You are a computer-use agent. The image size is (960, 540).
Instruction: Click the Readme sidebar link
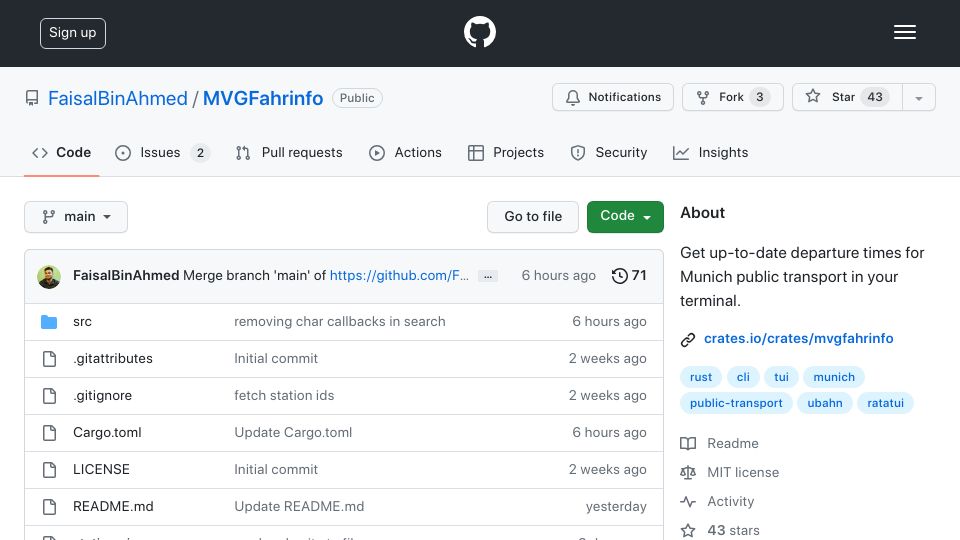pos(733,443)
